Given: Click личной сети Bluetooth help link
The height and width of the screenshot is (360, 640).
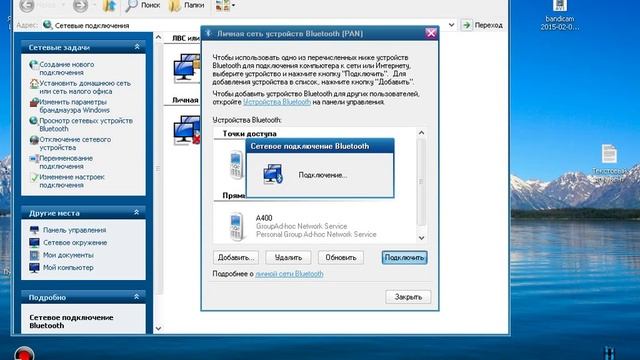Looking at the screenshot, I should (x=289, y=274).
